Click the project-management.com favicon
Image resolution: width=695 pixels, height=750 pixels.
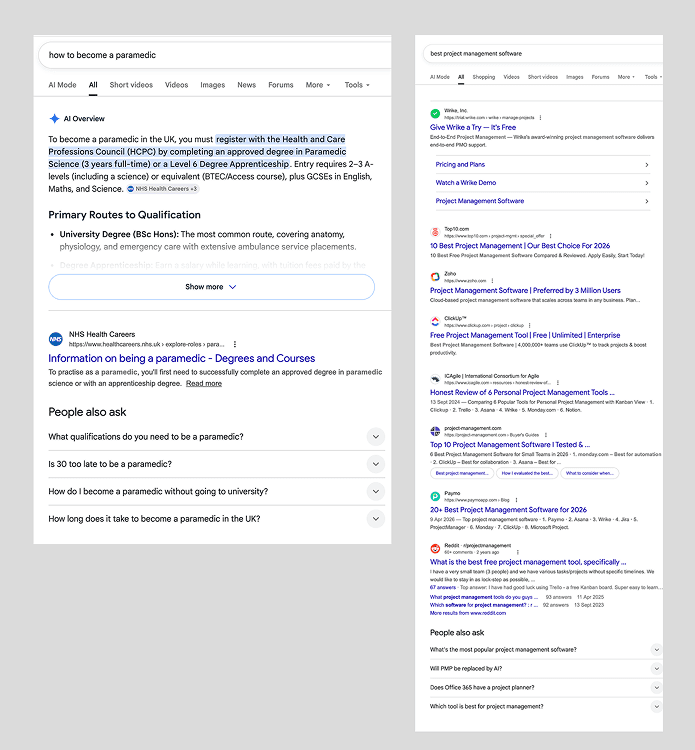point(435,431)
